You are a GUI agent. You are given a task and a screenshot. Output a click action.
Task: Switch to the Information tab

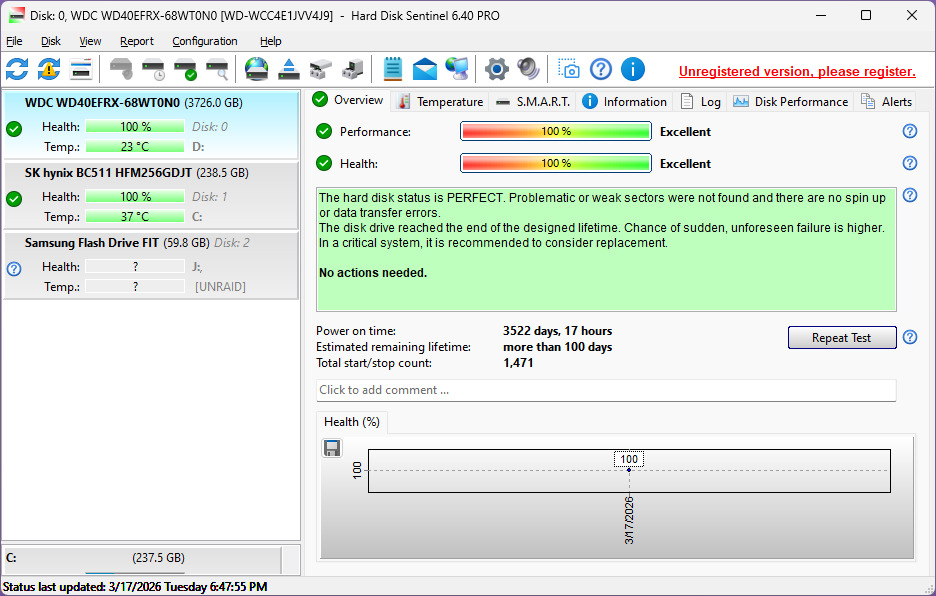pyautogui.click(x=624, y=102)
